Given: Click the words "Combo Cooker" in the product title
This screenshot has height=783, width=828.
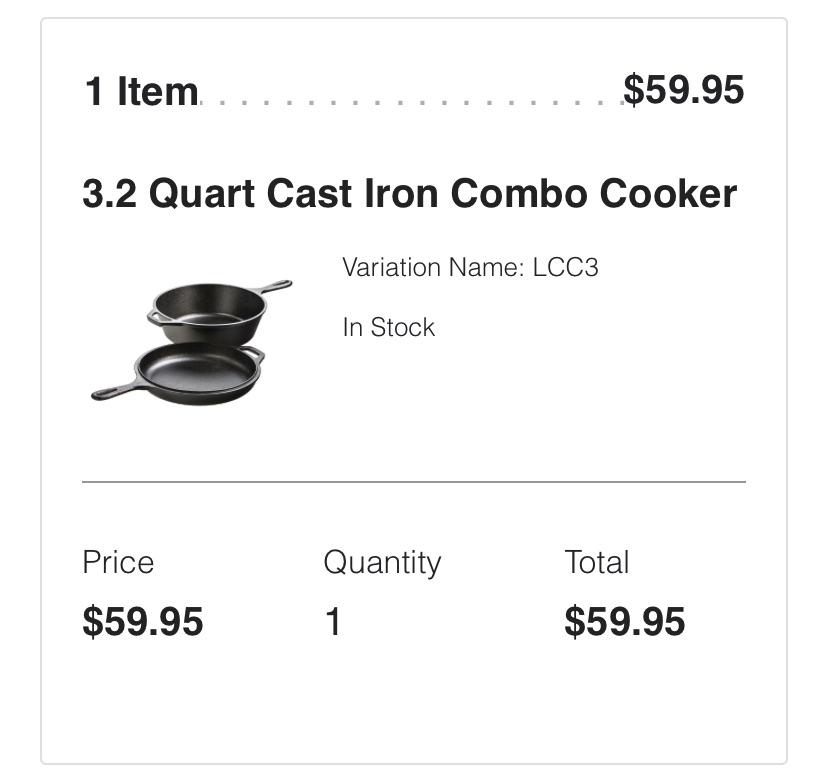Looking at the screenshot, I should [594, 194].
